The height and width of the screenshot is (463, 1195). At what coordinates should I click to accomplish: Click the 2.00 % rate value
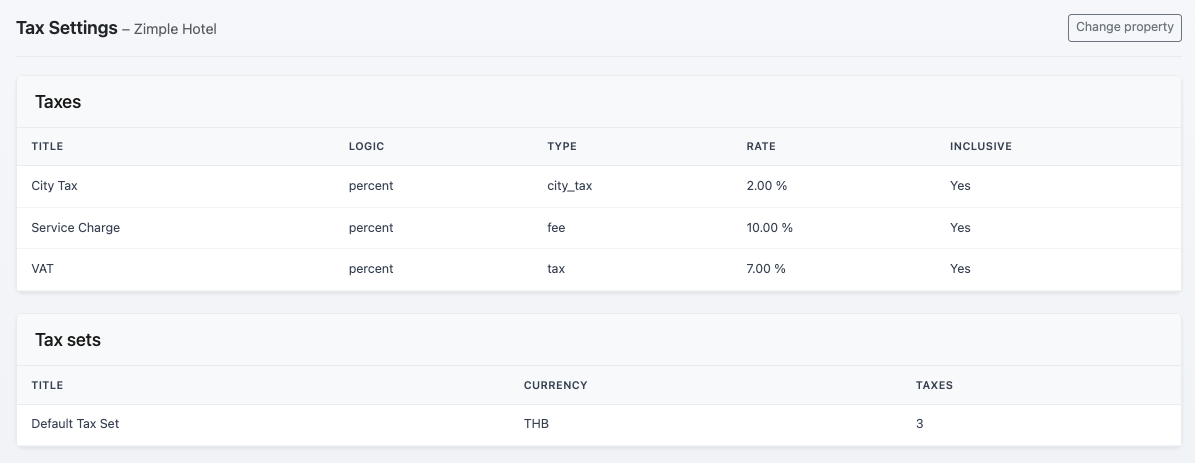click(766, 186)
